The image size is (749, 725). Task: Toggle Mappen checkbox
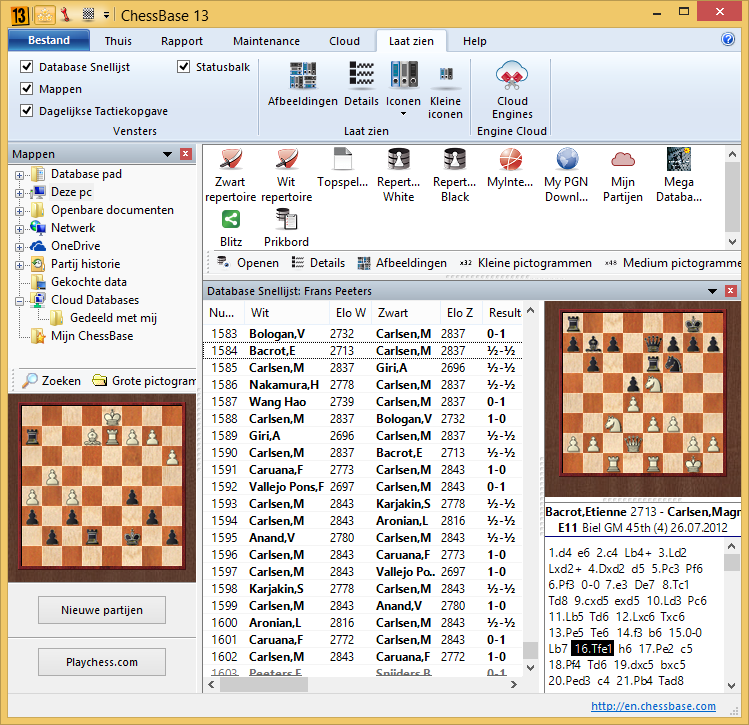pyautogui.click(x=27, y=89)
